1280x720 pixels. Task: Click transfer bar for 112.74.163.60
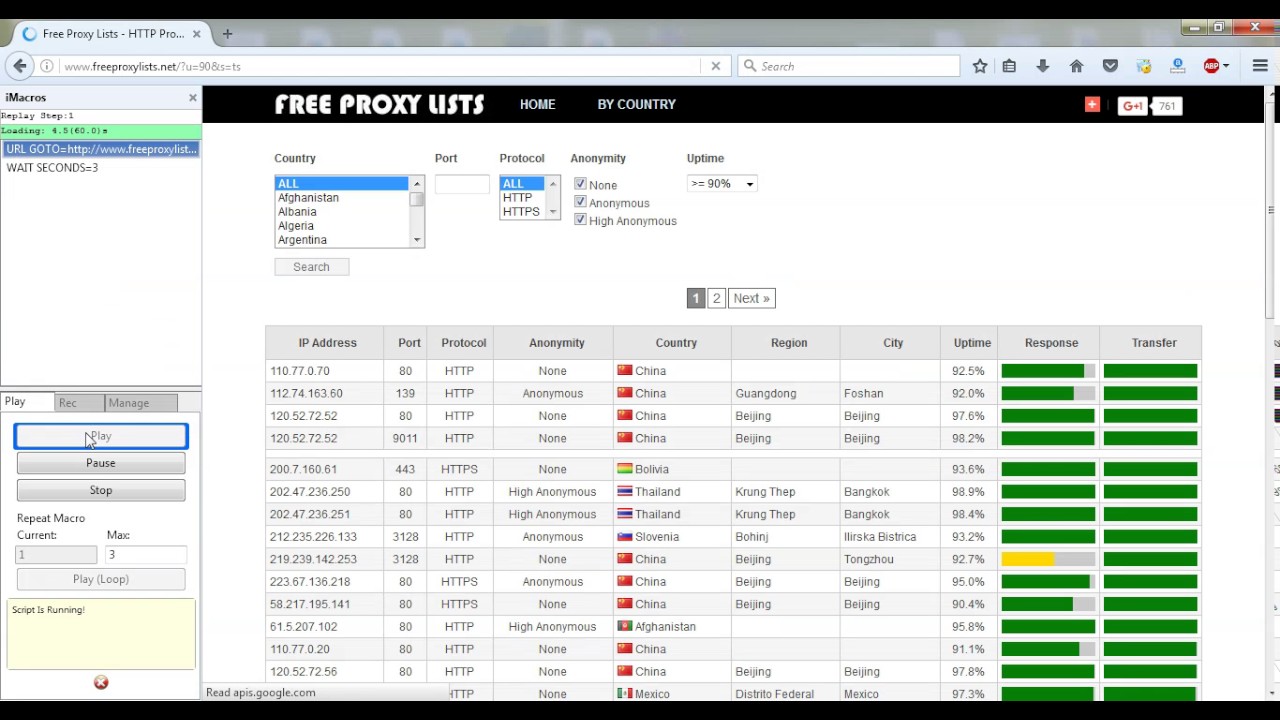pyautogui.click(x=1150, y=393)
